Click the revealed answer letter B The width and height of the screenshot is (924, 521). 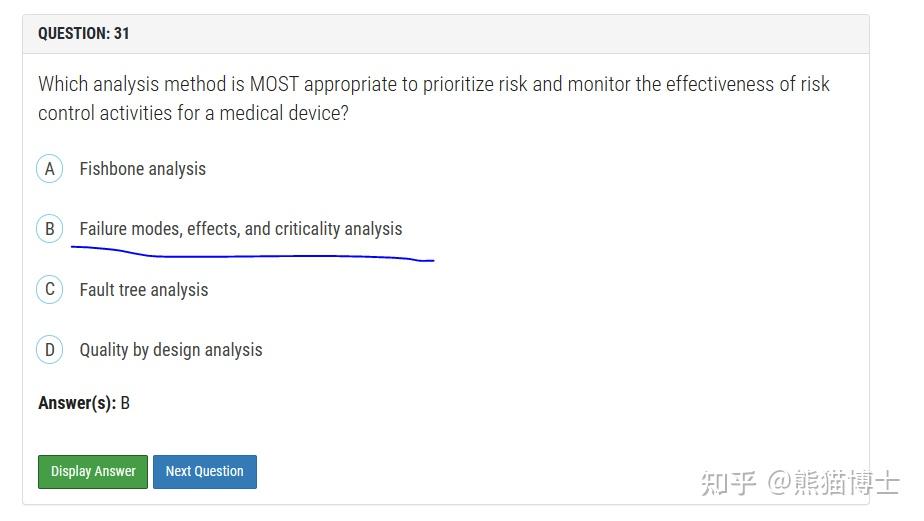point(125,403)
